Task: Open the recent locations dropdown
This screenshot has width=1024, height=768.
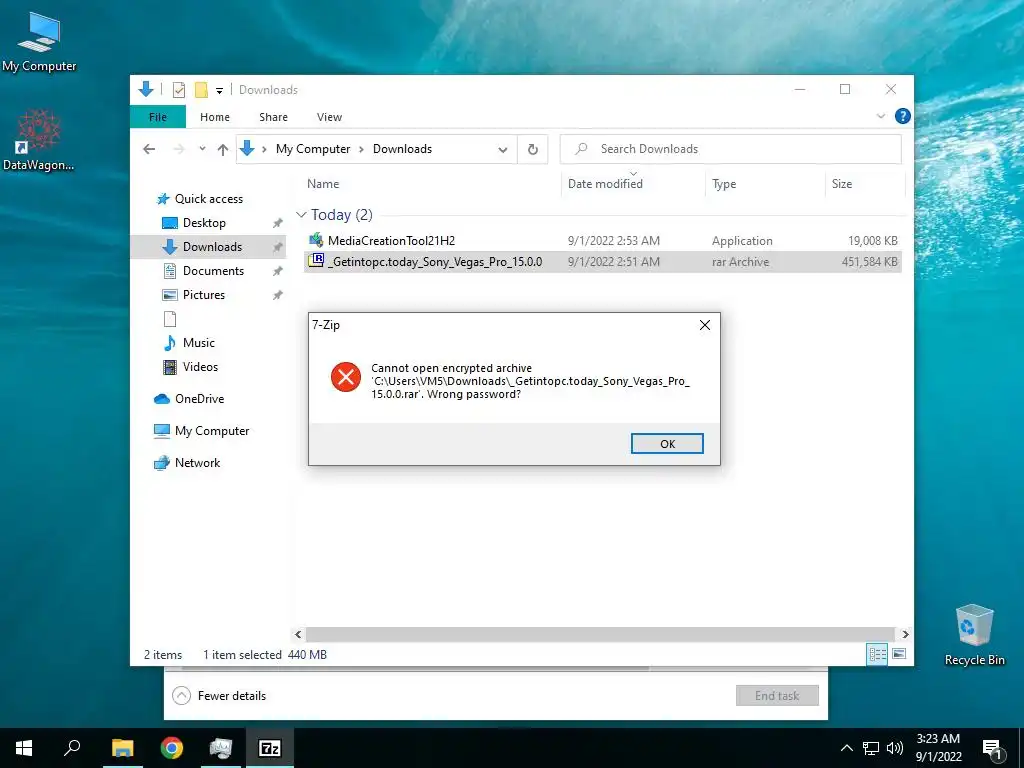Action: 202,149
